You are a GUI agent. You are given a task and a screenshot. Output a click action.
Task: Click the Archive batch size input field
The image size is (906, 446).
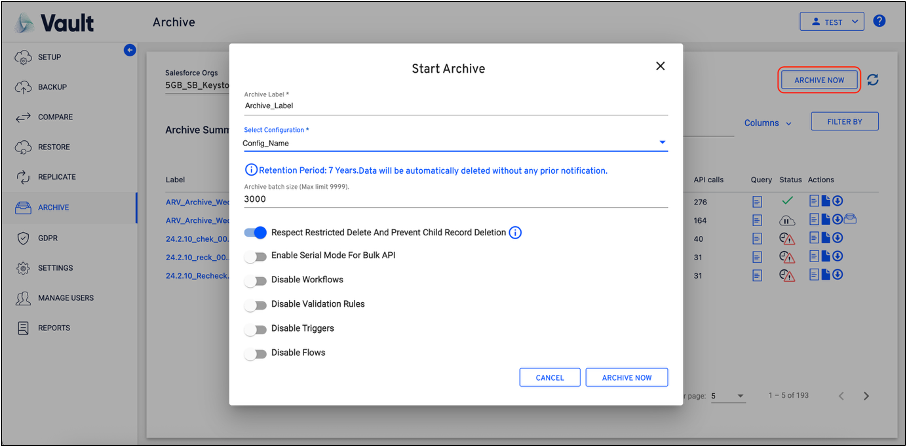455,199
